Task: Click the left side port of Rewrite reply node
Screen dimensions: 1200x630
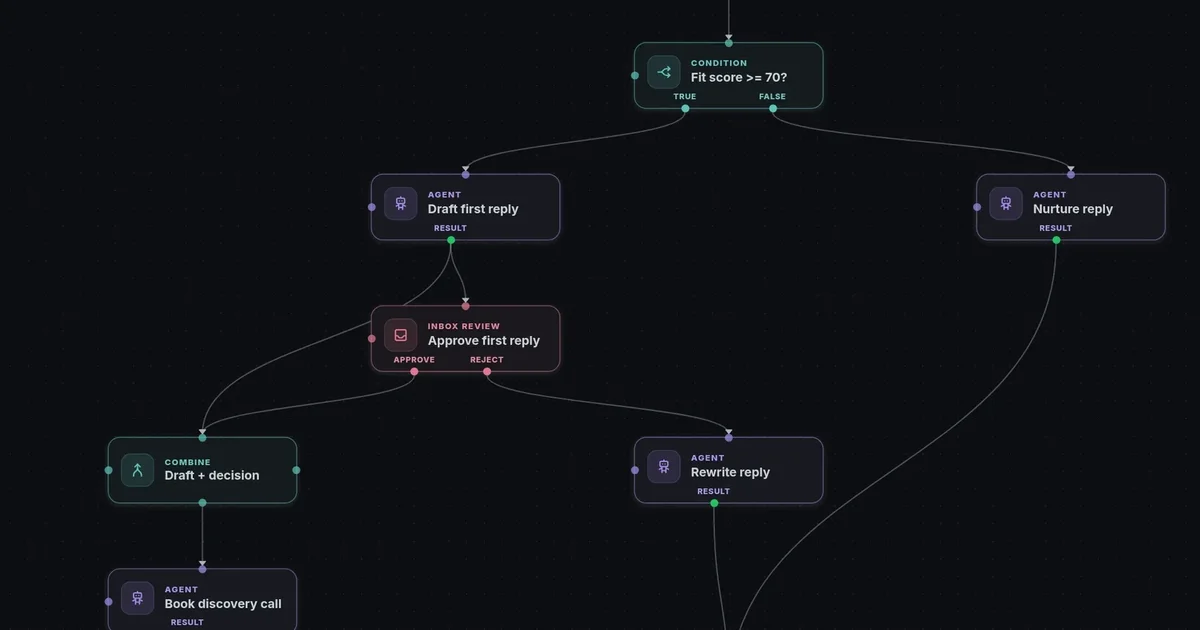Action: coord(635,470)
